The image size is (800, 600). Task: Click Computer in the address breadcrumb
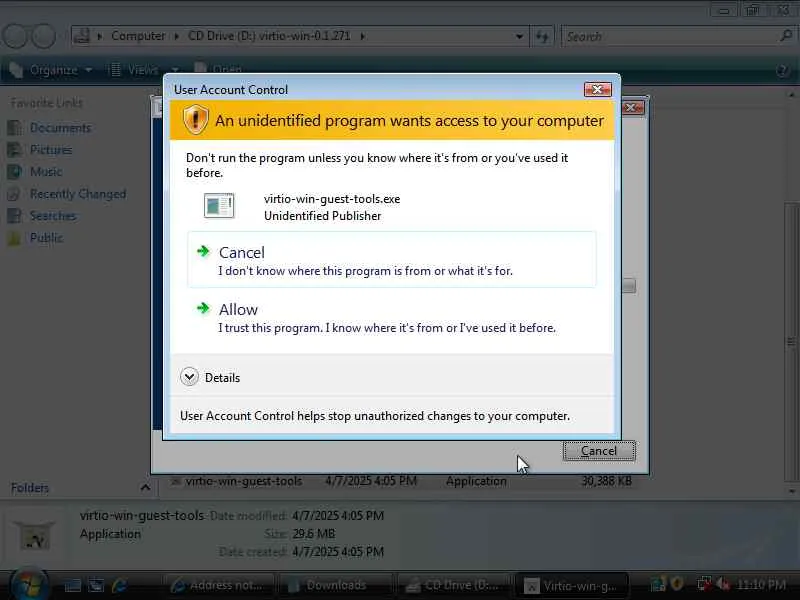(x=138, y=36)
